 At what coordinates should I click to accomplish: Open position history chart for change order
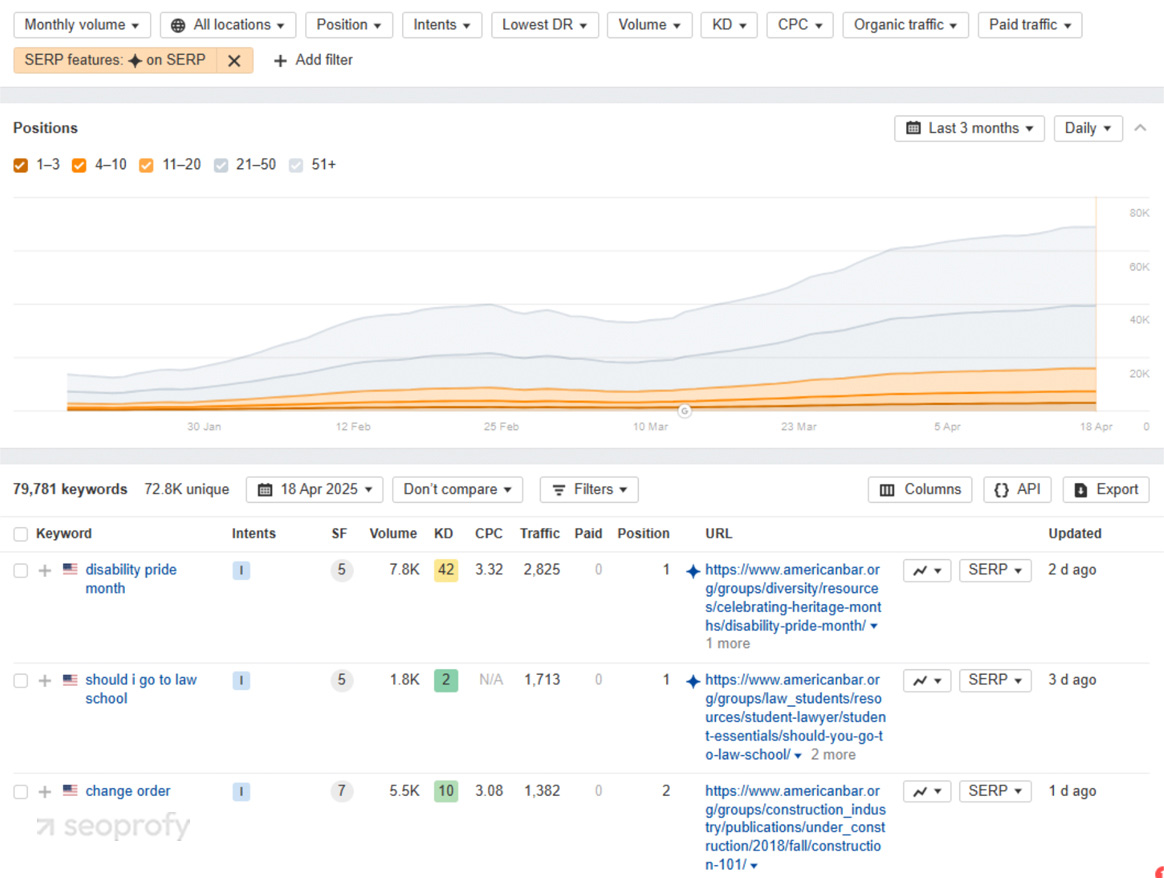pyautogui.click(x=927, y=791)
